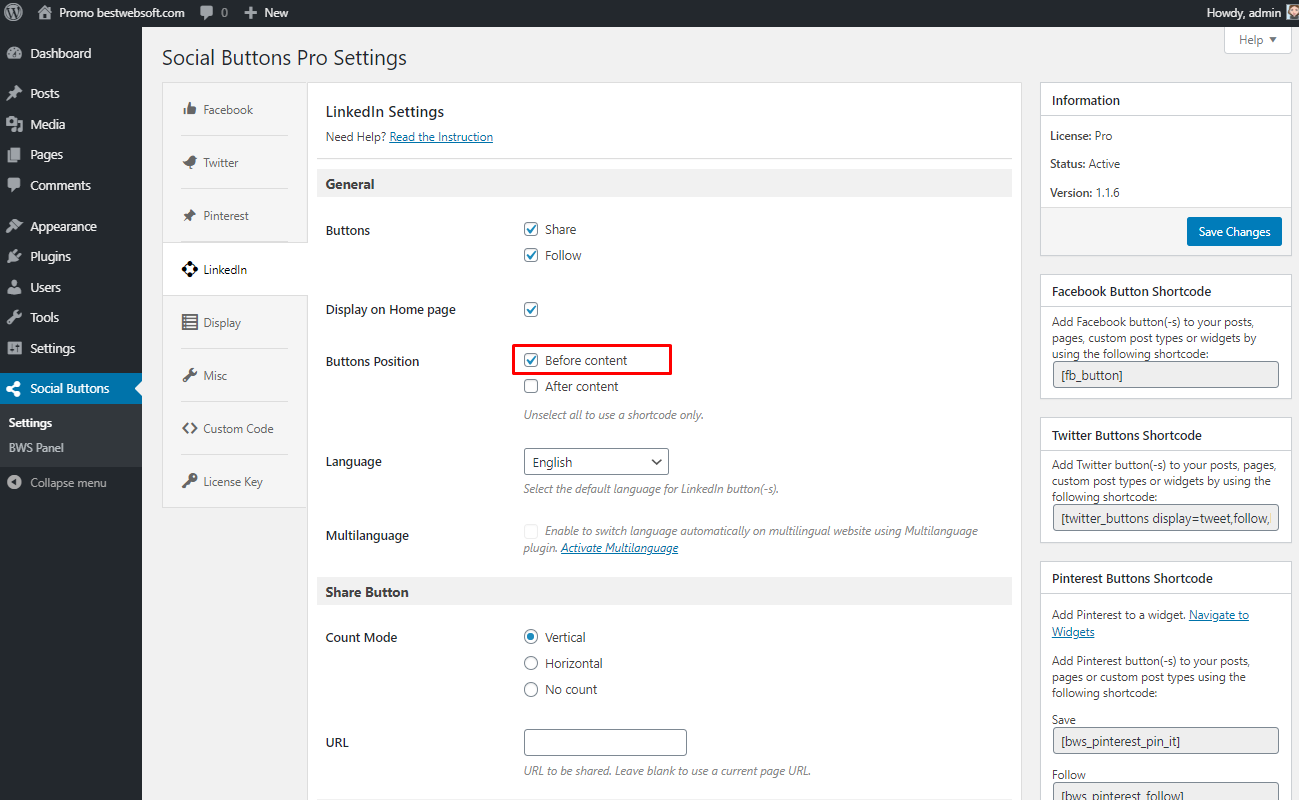Uncheck the Follow button checkbox
Image resolution: width=1299 pixels, height=800 pixels.
click(x=531, y=255)
